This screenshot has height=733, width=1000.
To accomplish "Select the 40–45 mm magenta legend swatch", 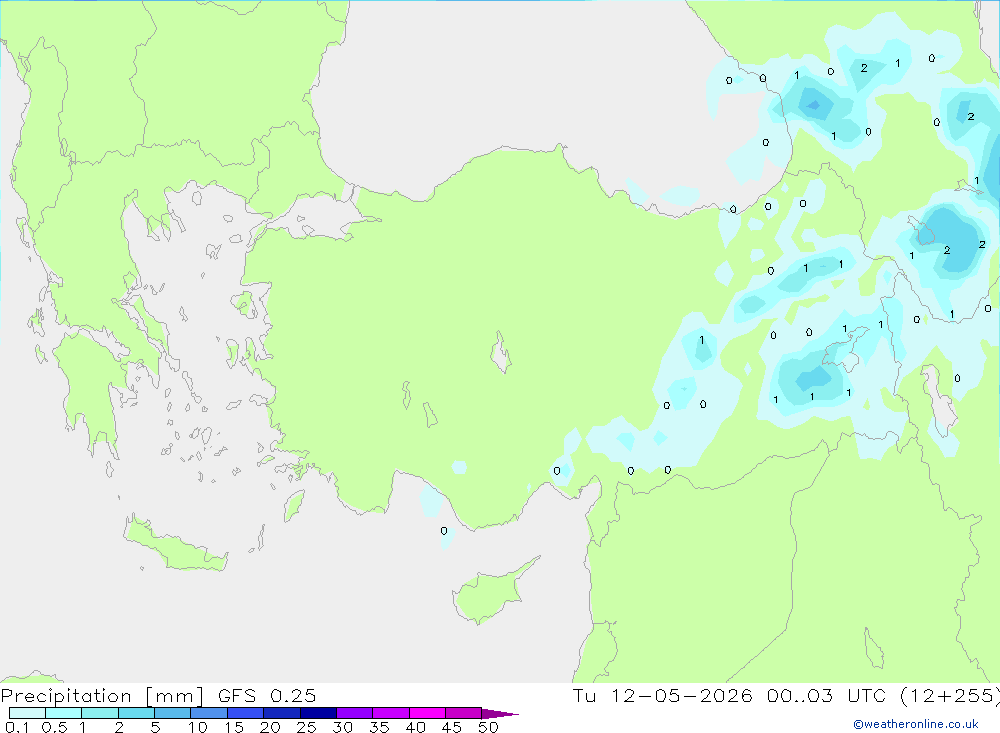I will coord(427,713).
